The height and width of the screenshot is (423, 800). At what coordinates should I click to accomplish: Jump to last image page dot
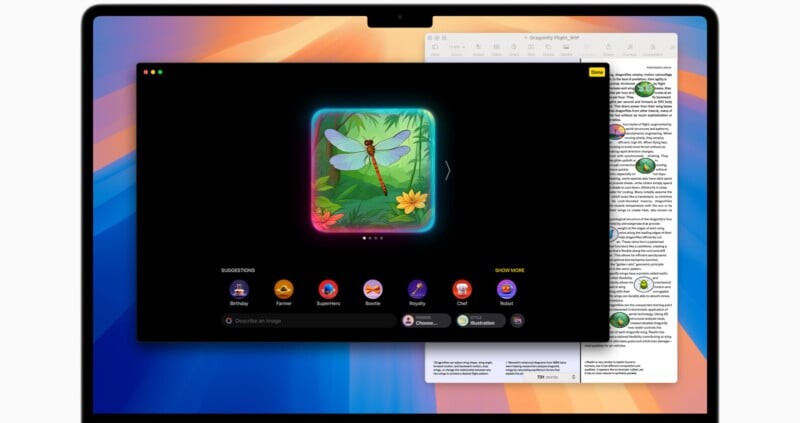pyautogui.click(x=381, y=239)
